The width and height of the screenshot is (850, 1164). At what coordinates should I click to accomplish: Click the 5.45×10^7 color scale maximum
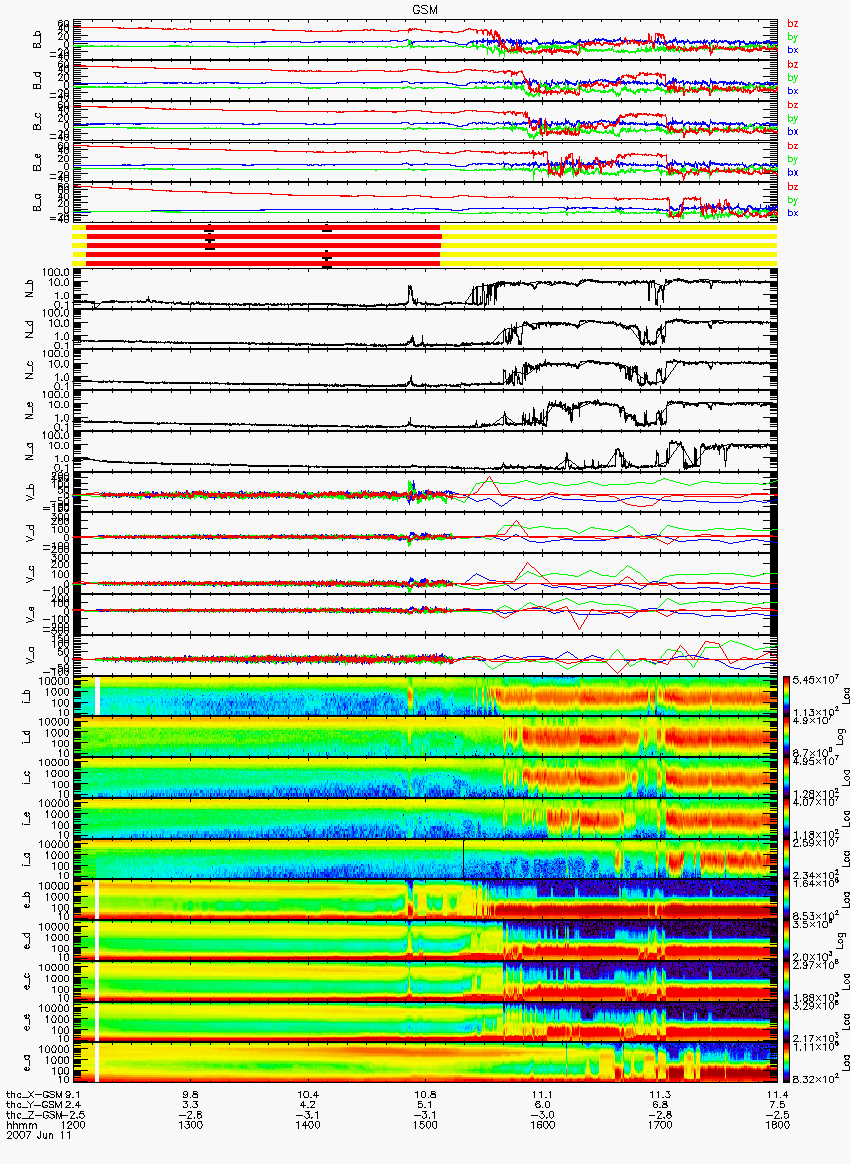click(x=814, y=679)
